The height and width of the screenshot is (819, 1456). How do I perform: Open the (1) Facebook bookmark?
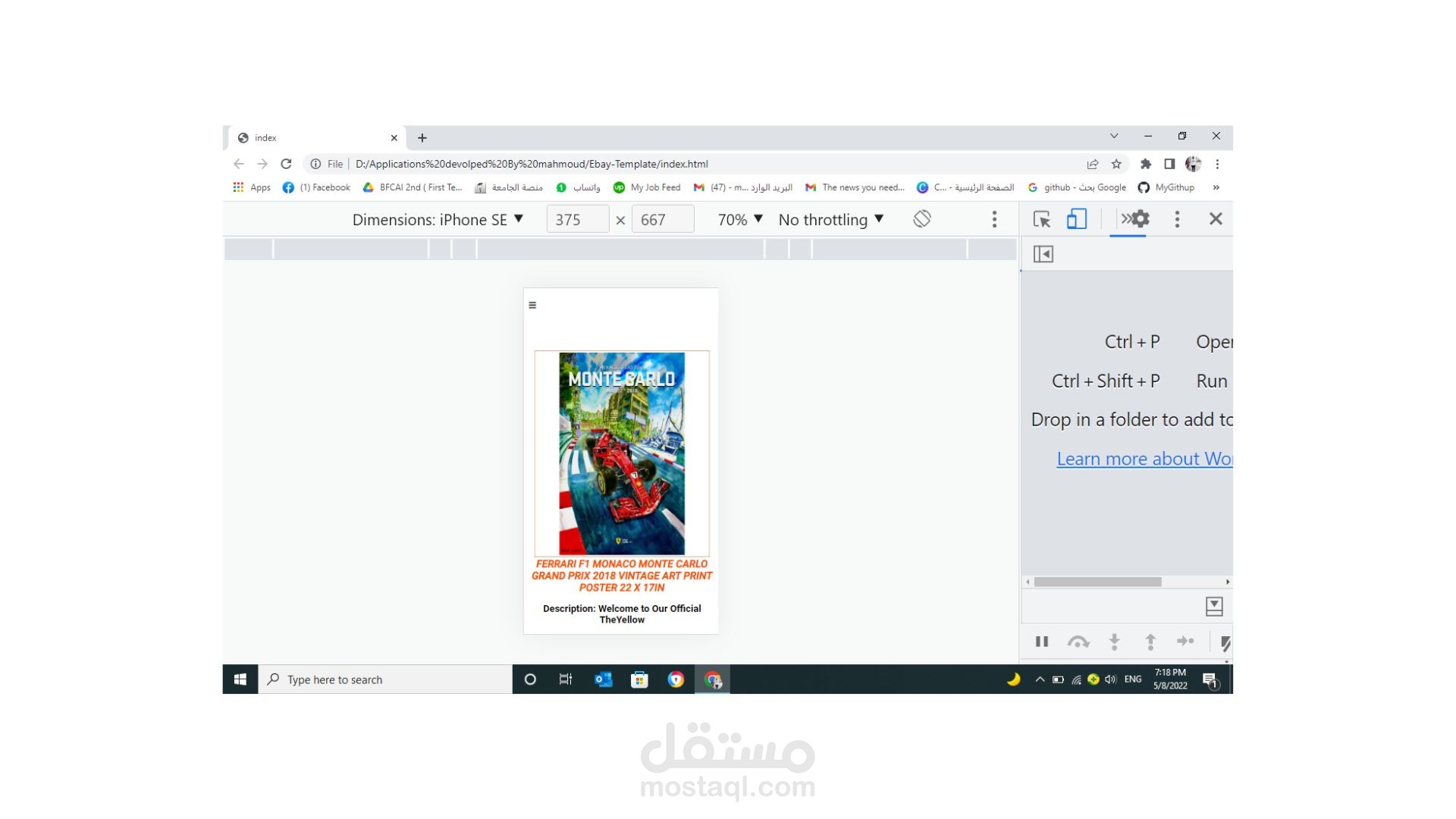coord(316,187)
